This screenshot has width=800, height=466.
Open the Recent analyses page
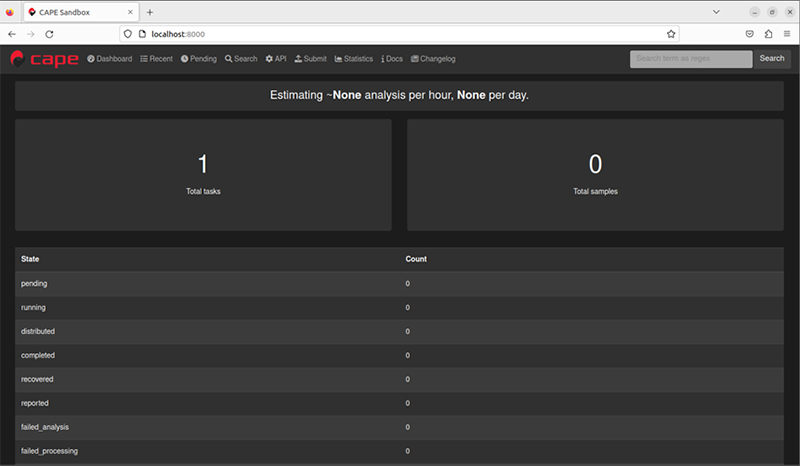pos(156,59)
